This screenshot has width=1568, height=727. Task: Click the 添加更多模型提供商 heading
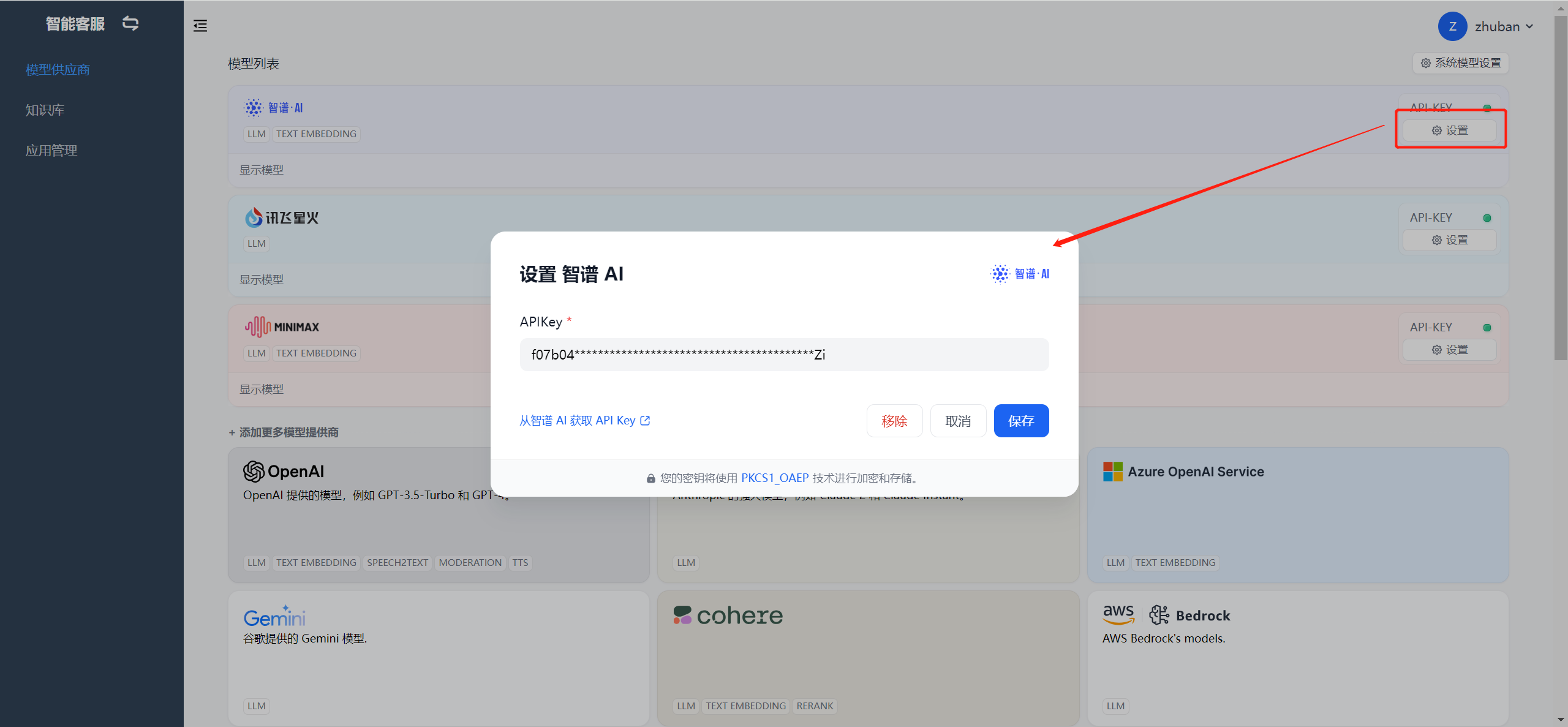pos(284,432)
